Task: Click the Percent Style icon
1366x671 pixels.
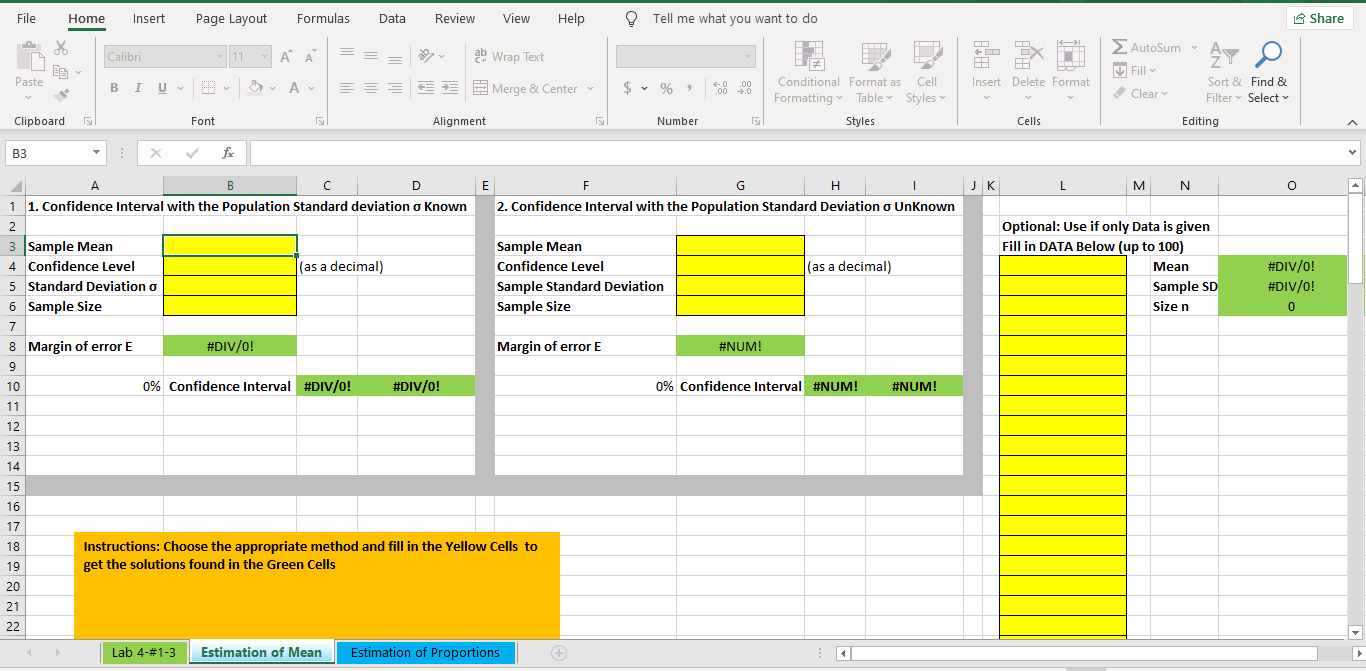Action: (666, 88)
